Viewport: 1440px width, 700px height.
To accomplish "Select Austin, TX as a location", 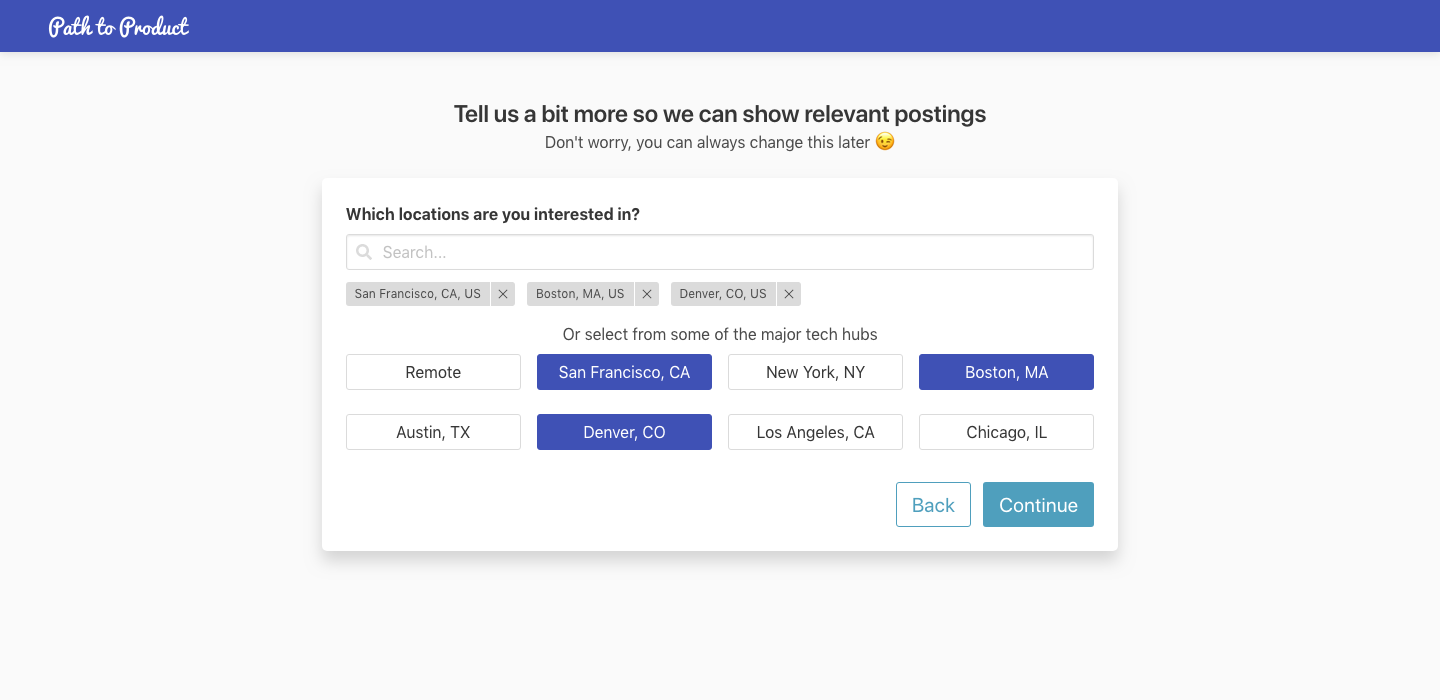I will (x=433, y=431).
